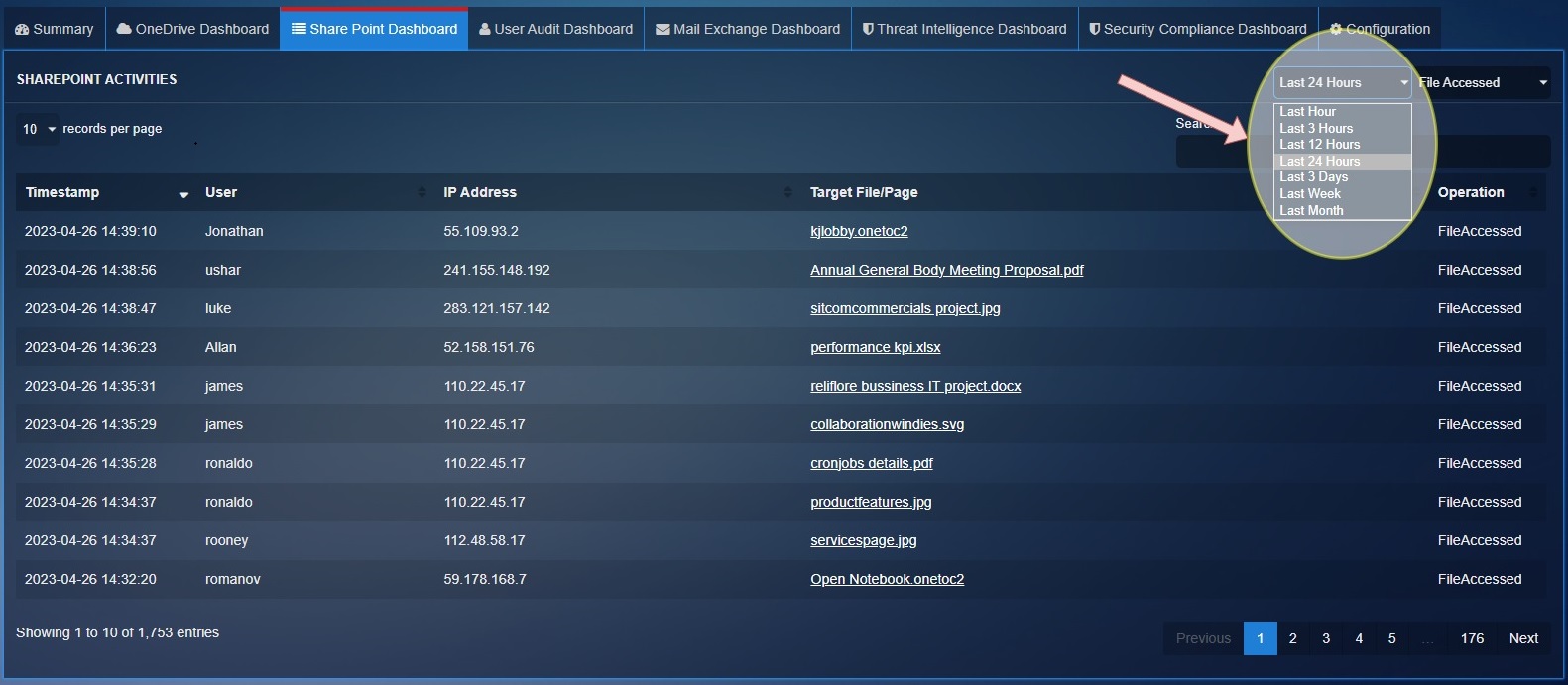This screenshot has width=1568, height=685.
Task: Jump to last page 176
Action: (1472, 638)
